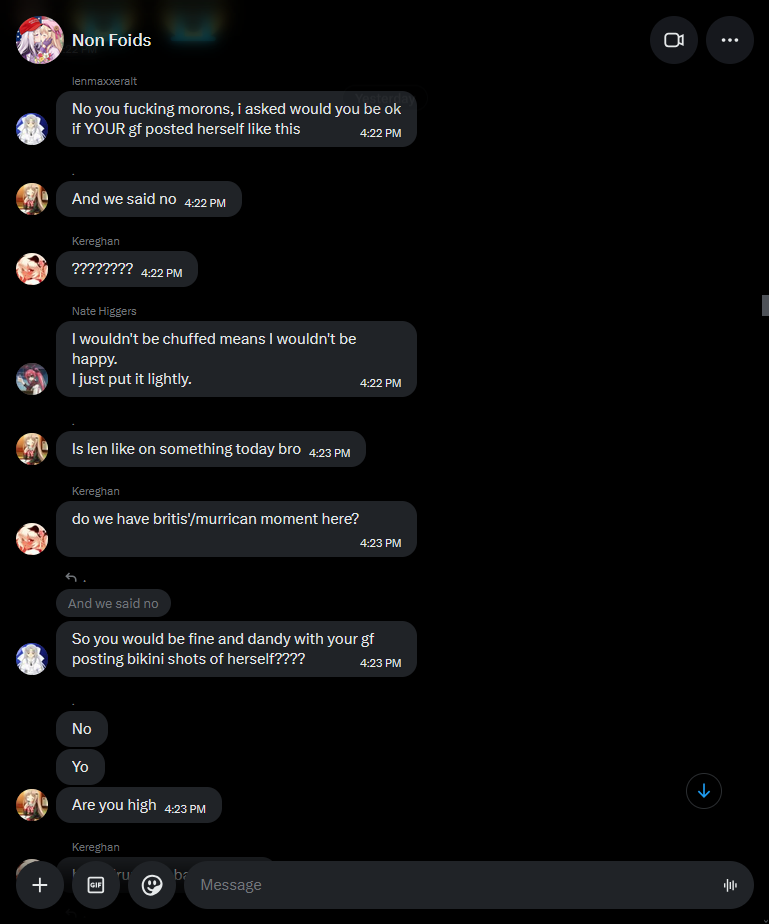Click the reply arrow icon above the quoted message
This screenshot has width=769, height=924.
pyautogui.click(x=71, y=577)
